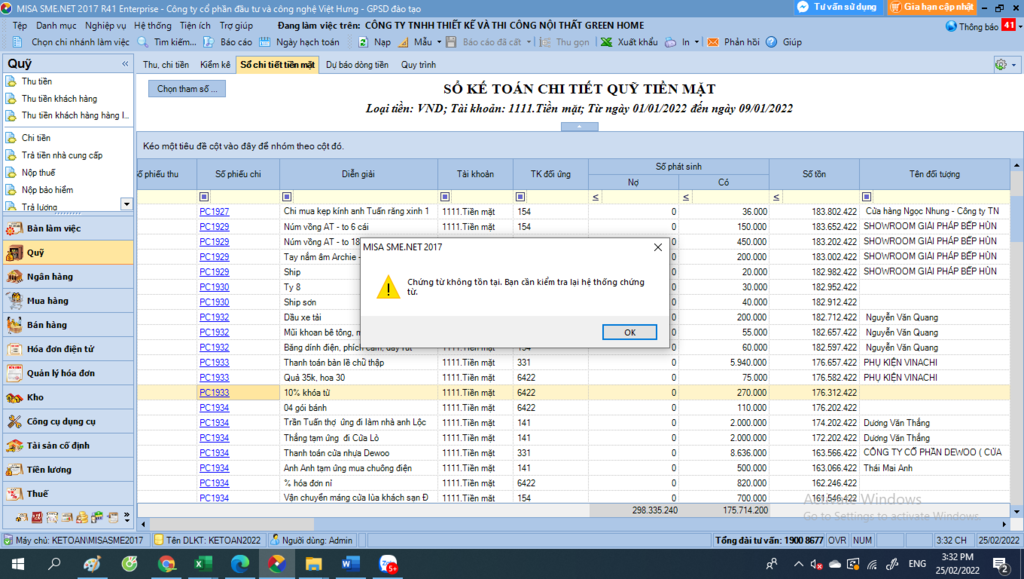The width and height of the screenshot is (1024, 579).
Task: Select Thu tiền in the Quỹ panel
Action: pos(37,82)
